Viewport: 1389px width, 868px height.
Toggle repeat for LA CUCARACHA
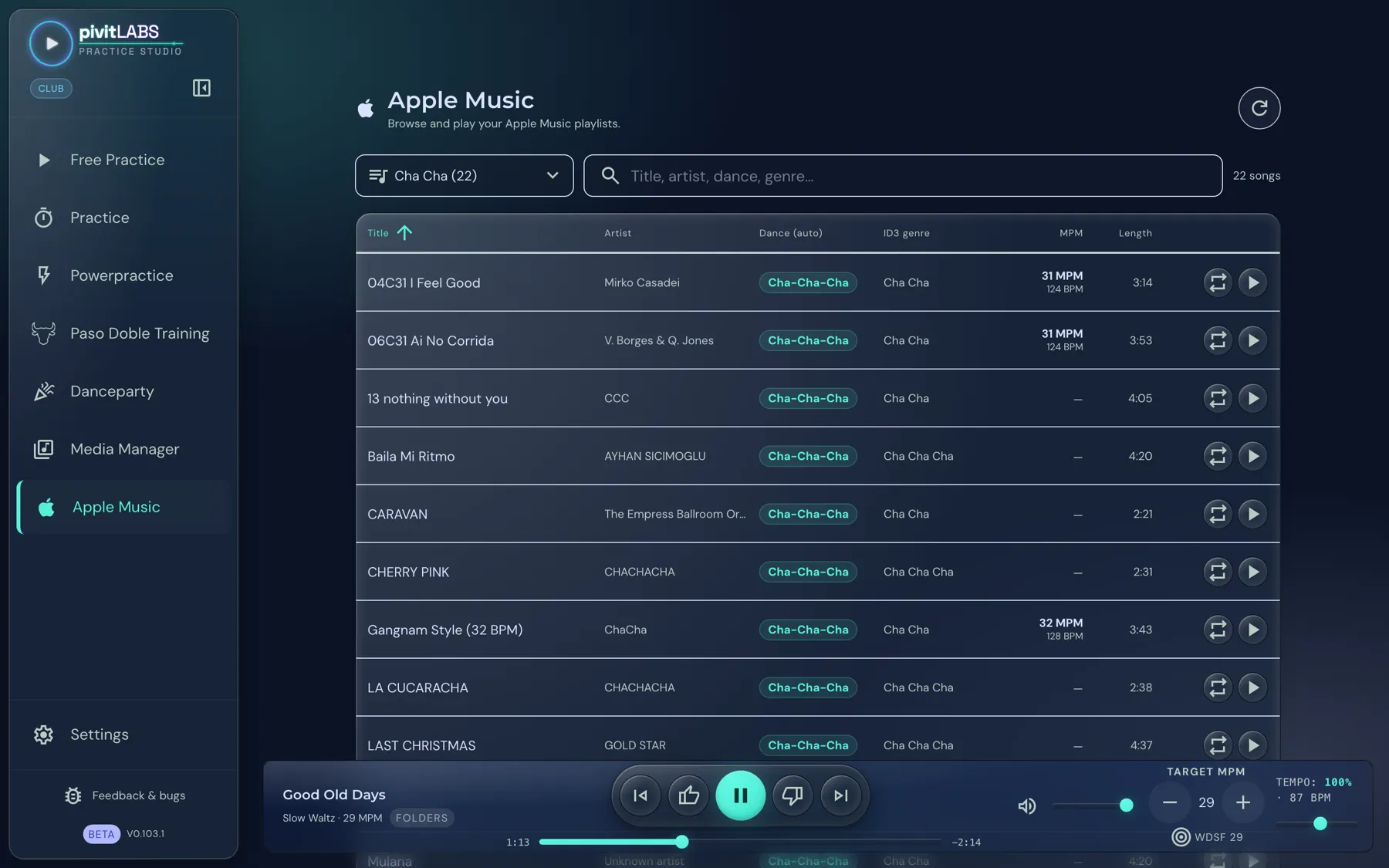point(1217,687)
